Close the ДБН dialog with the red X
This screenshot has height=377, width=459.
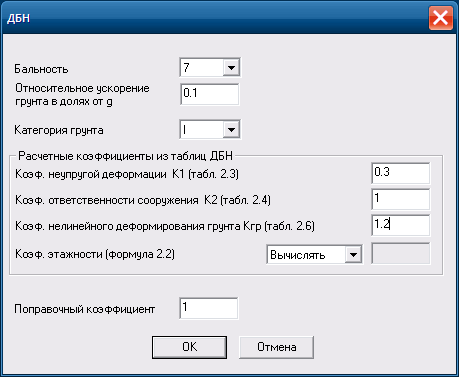click(x=440, y=18)
